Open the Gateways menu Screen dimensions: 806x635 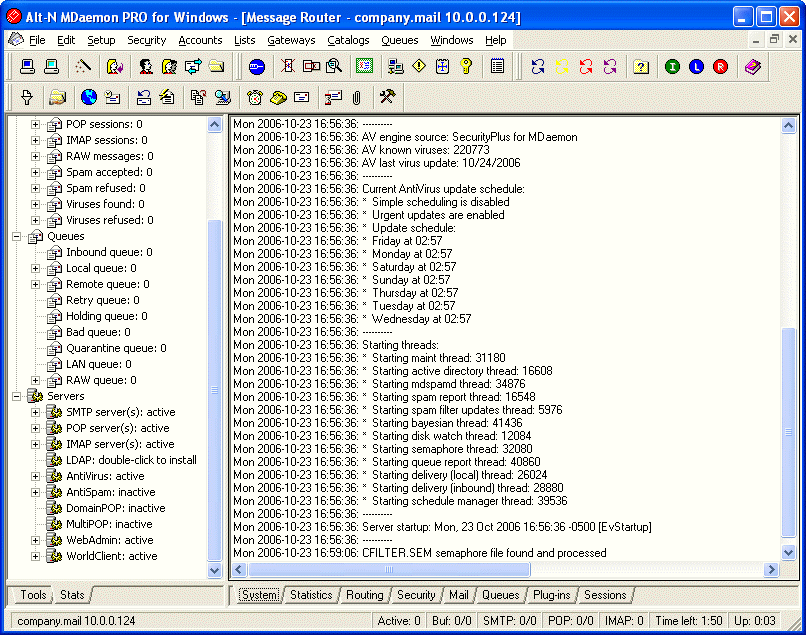[x=291, y=40]
